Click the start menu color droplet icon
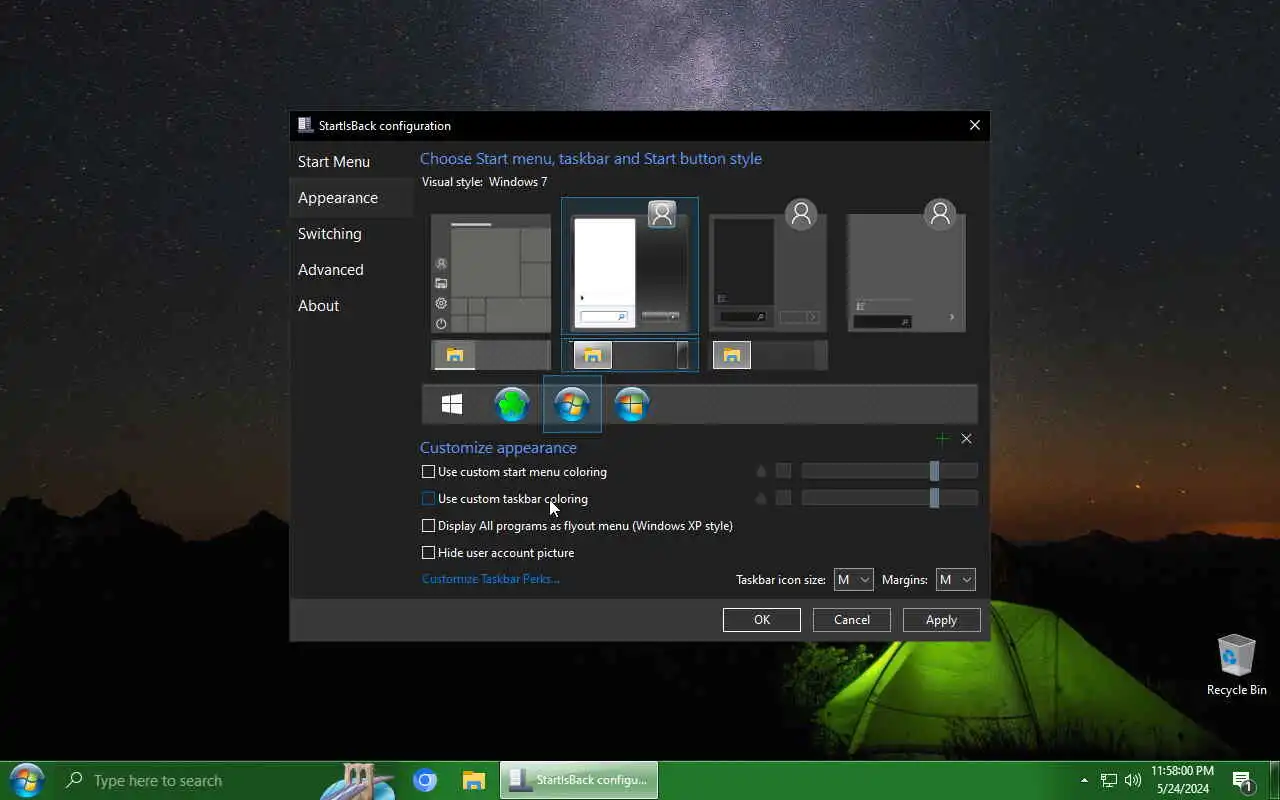 coord(761,471)
